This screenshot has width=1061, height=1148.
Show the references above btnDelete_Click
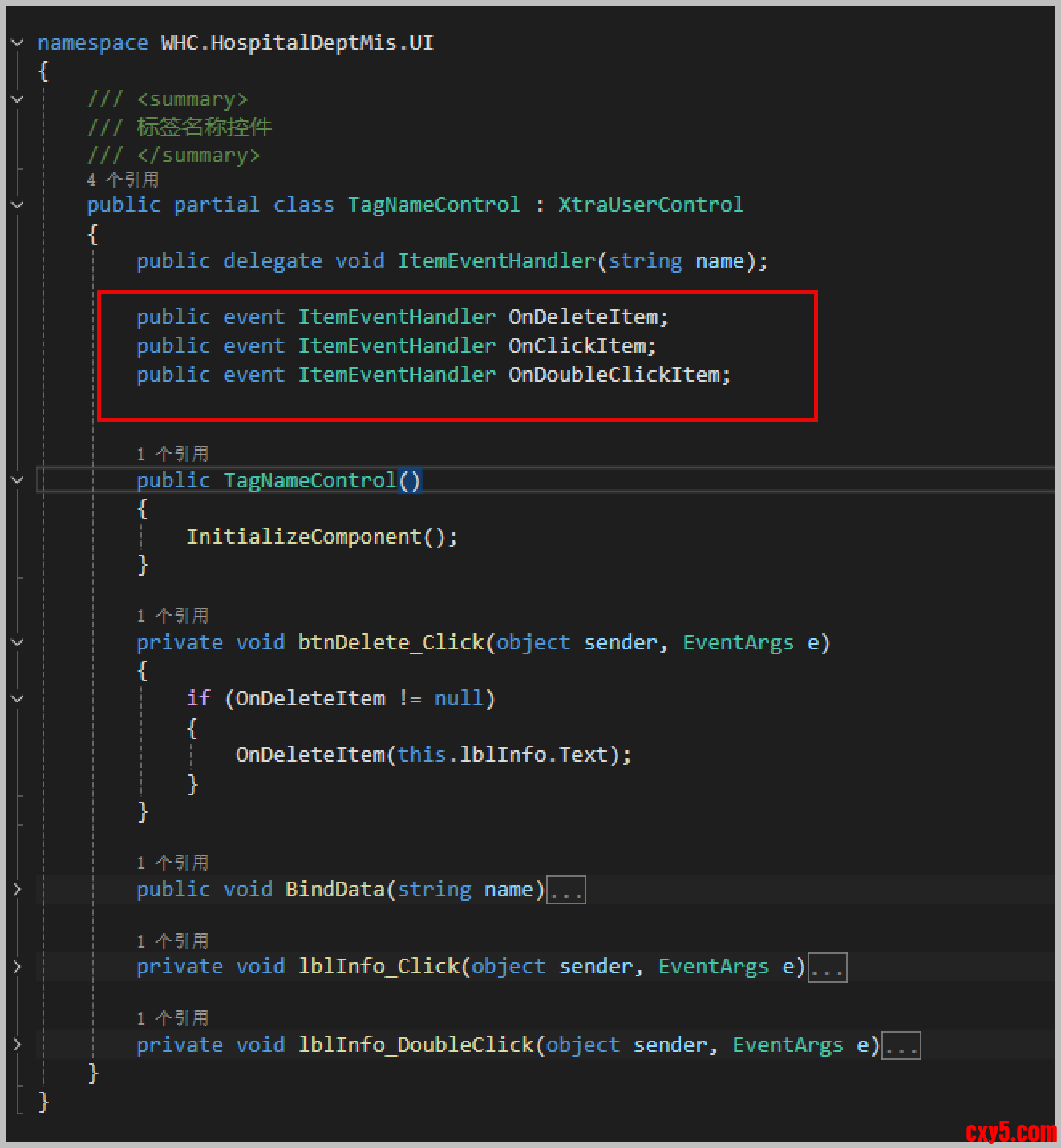click(x=172, y=616)
